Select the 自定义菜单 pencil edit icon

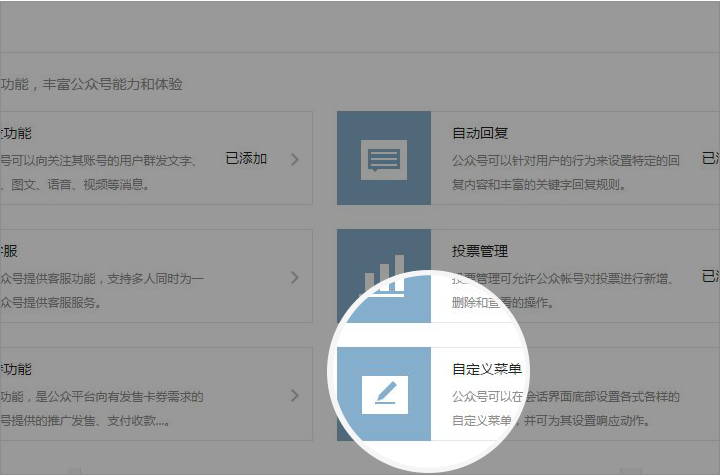384,394
